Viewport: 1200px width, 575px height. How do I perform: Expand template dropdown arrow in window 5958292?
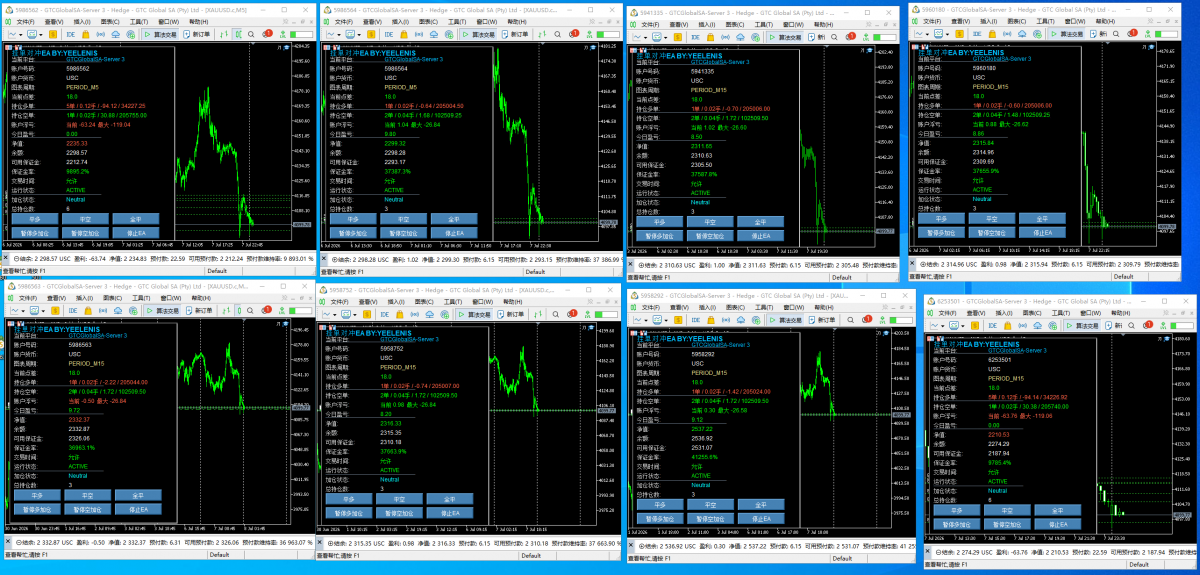click(x=666, y=321)
